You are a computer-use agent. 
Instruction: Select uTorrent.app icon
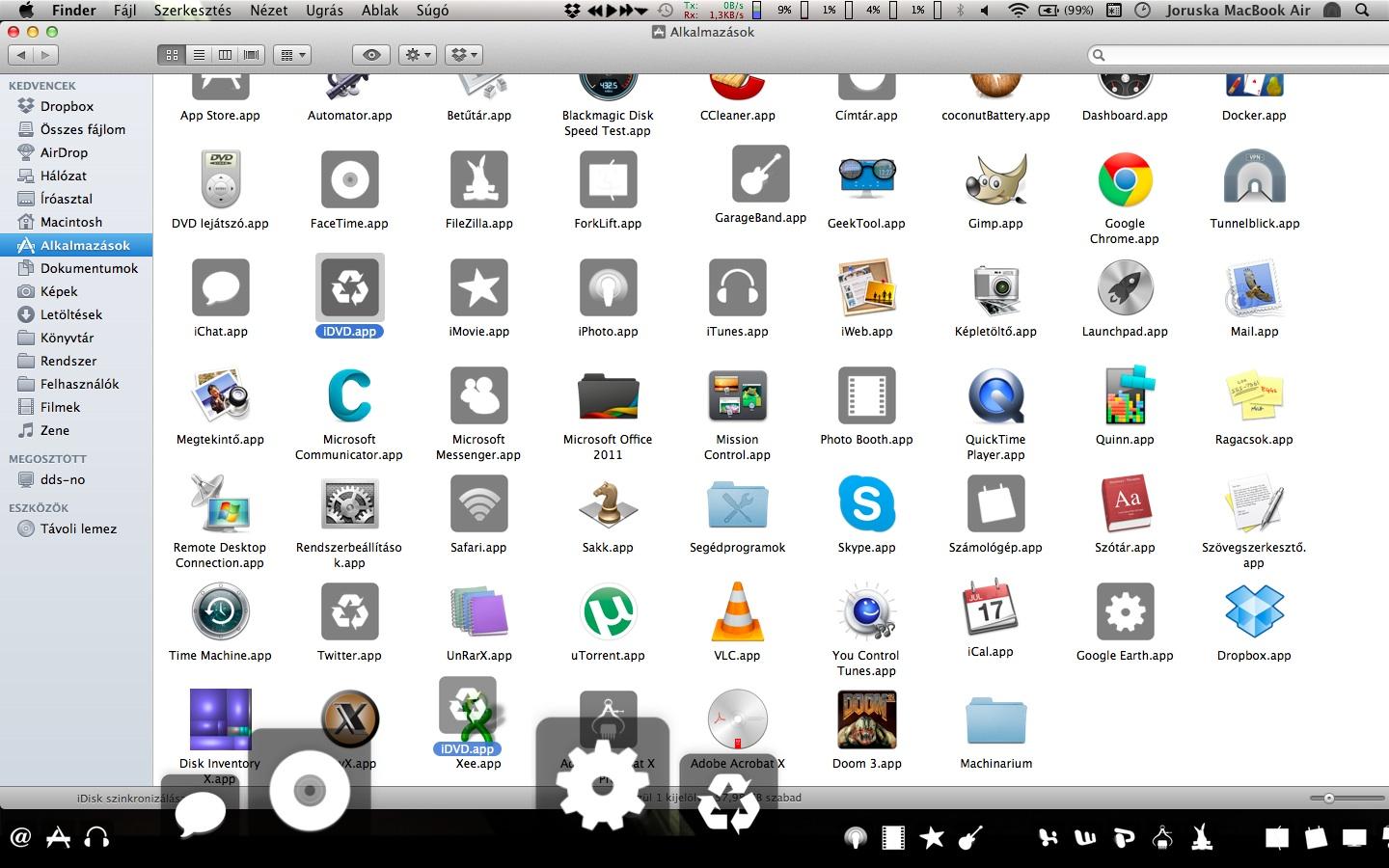[608, 611]
